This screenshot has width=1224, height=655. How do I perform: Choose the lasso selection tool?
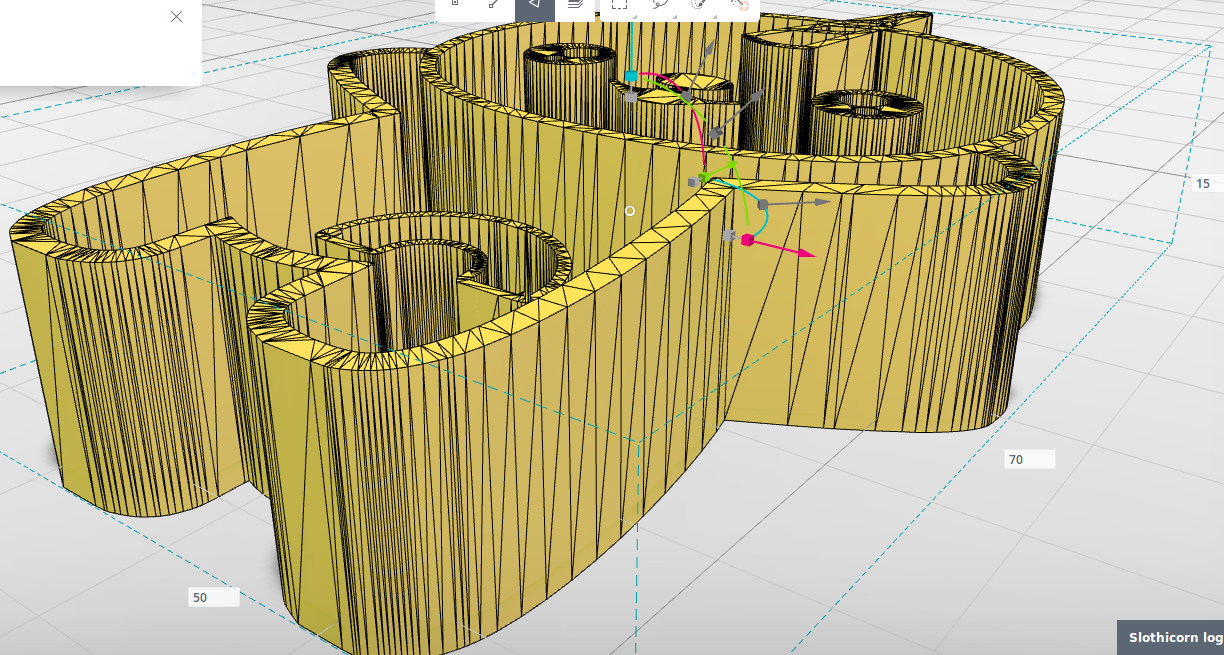(x=660, y=4)
